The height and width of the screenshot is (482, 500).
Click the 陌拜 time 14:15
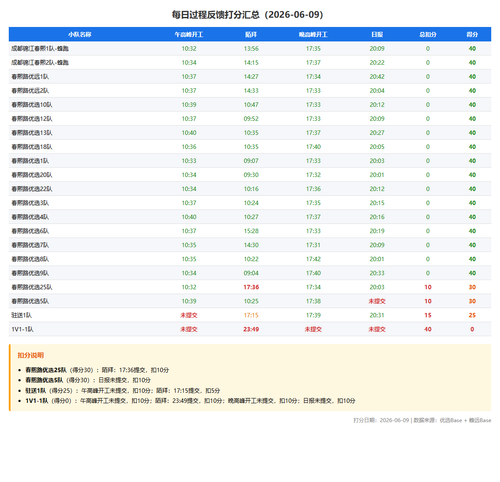click(x=251, y=63)
